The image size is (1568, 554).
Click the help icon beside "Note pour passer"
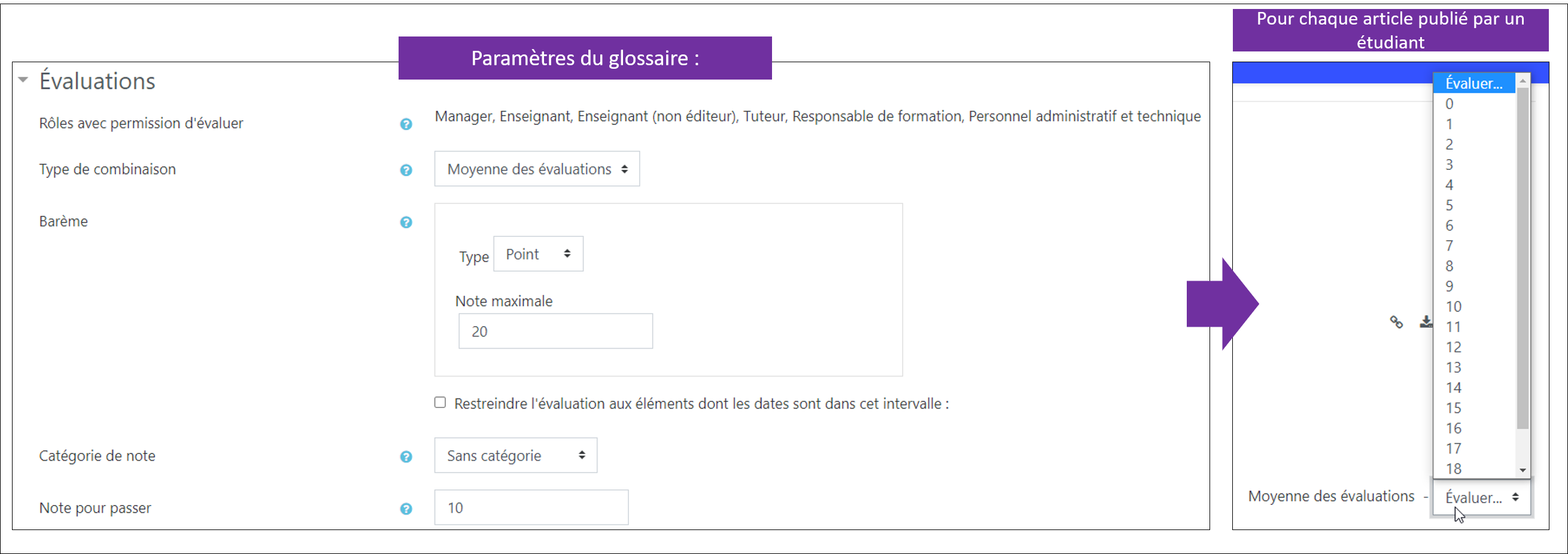(x=406, y=509)
